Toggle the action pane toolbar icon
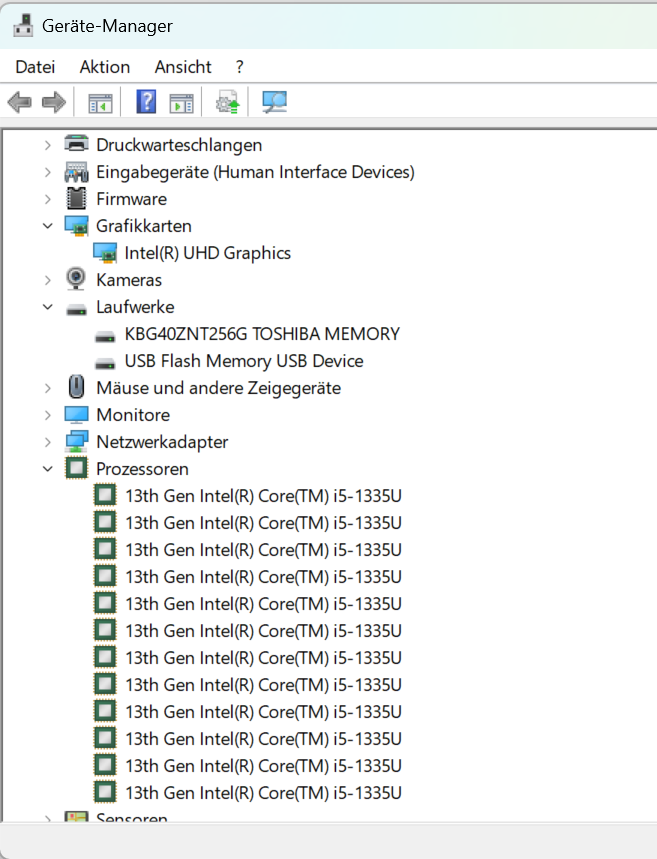The image size is (657, 859). click(181, 103)
